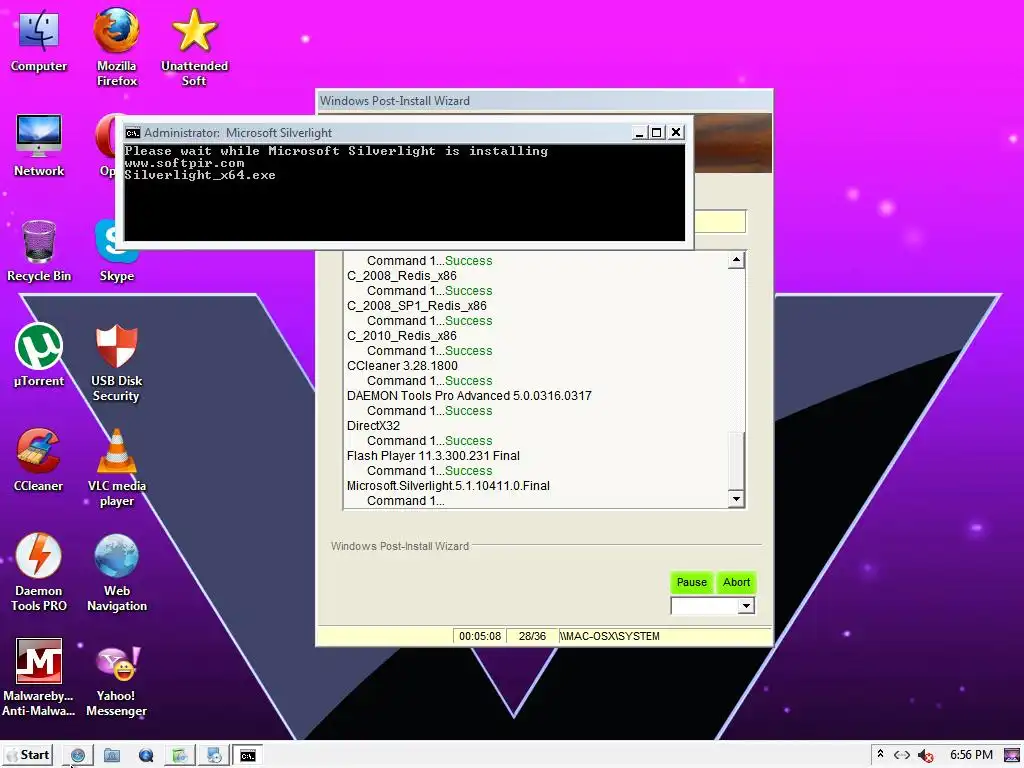Launch µTorrent desktop shortcut
Image resolution: width=1024 pixels, height=768 pixels.
pos(39,355)
